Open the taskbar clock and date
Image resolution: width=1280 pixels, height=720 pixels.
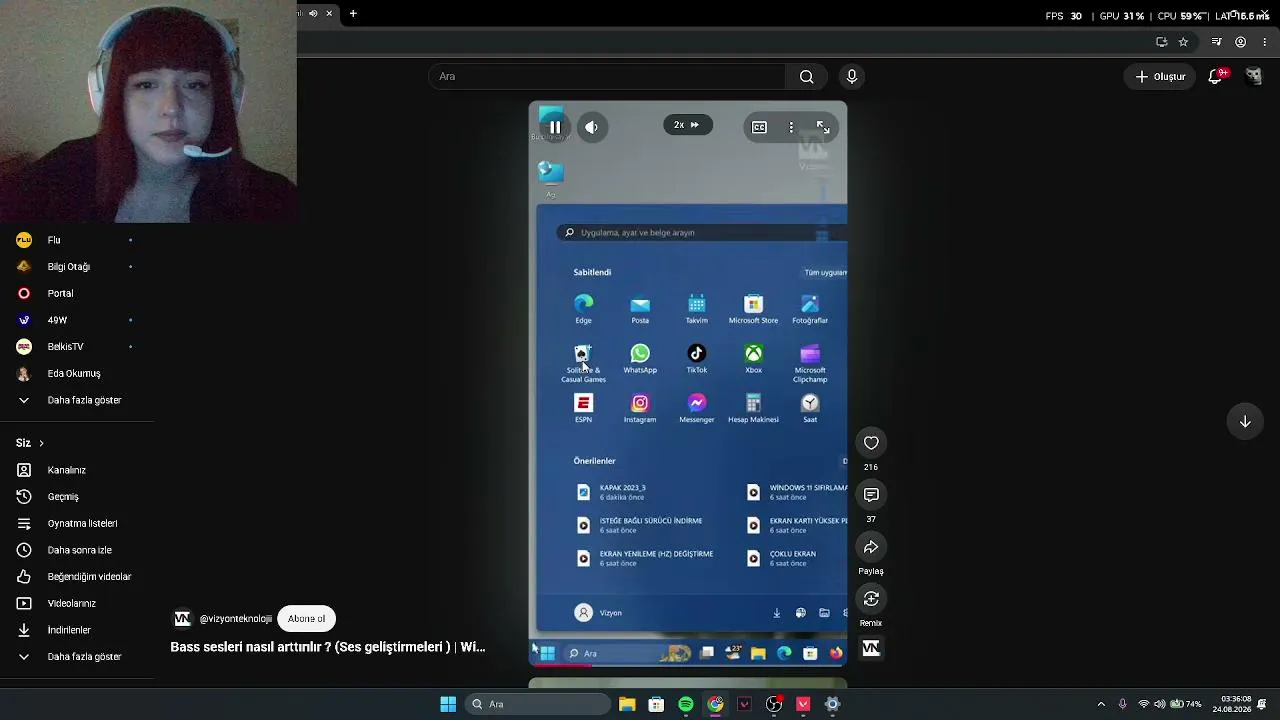click(x=1233, y=704)
